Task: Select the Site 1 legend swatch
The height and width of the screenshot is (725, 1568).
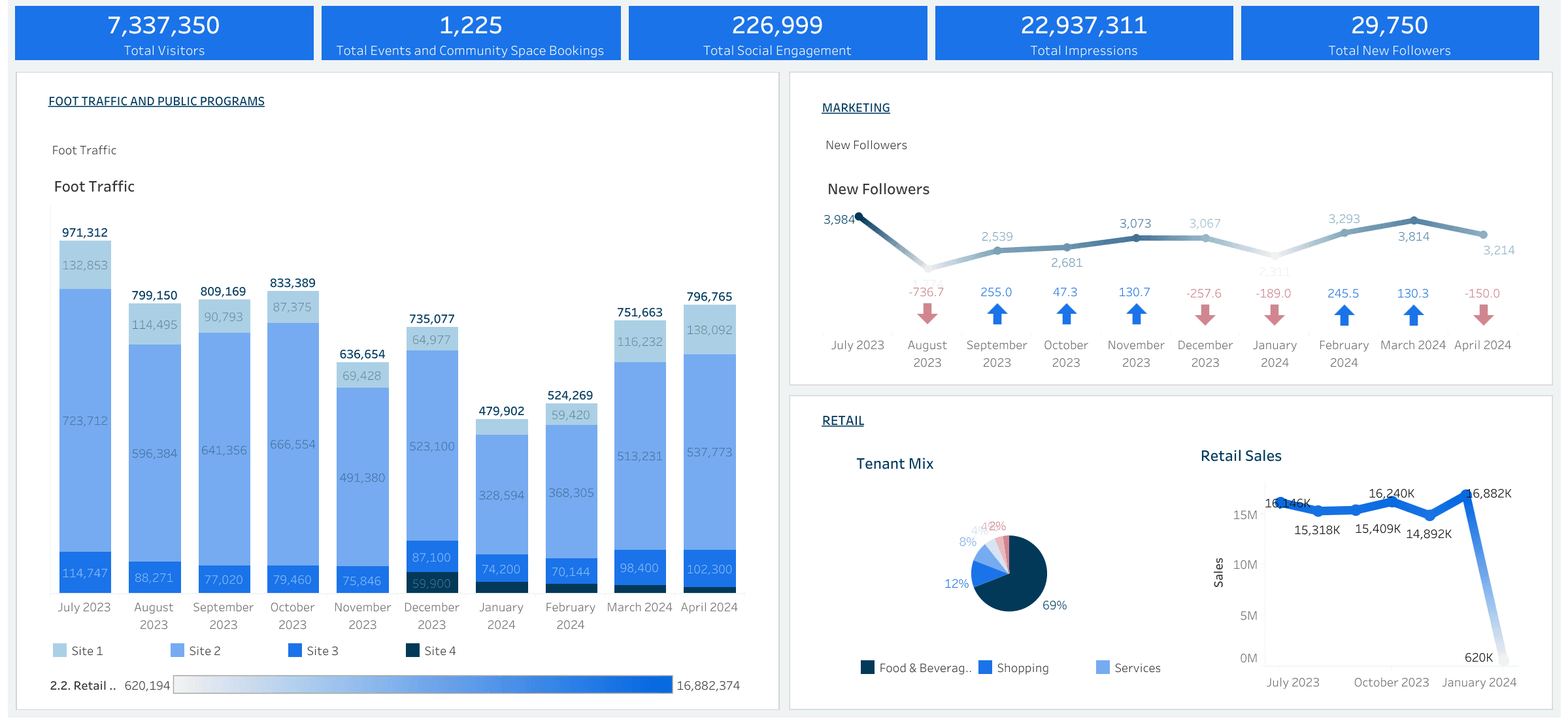Action: [59, 650]
